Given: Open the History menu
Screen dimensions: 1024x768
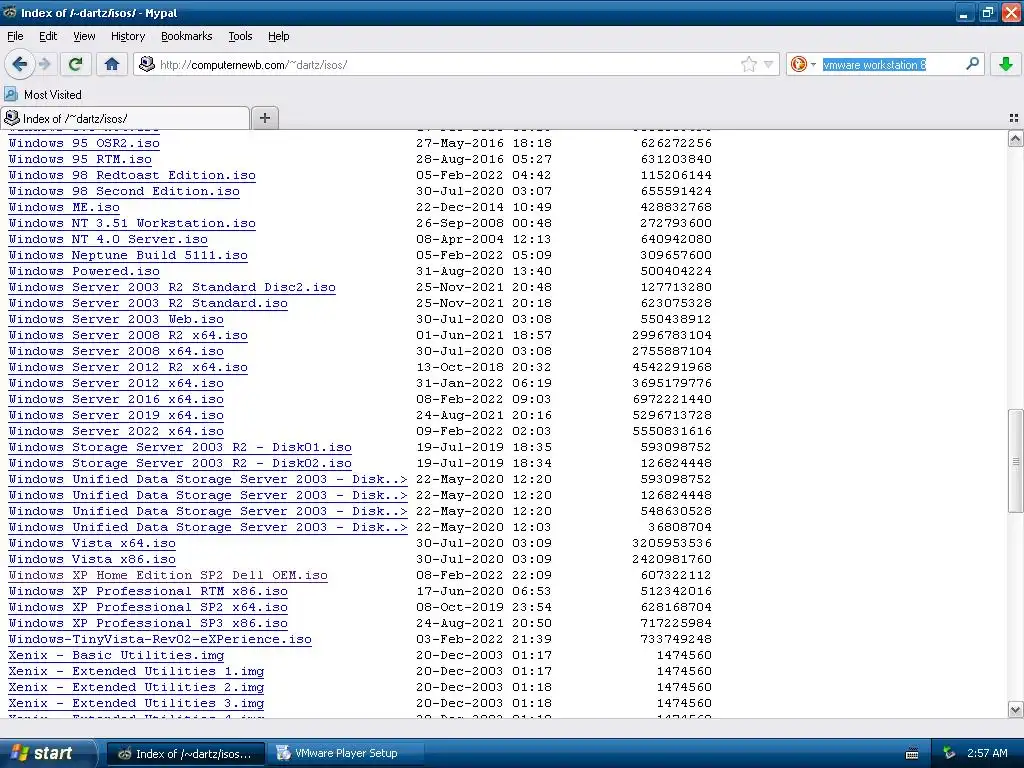Looking at the screenshot, I should tap(127, 36).
